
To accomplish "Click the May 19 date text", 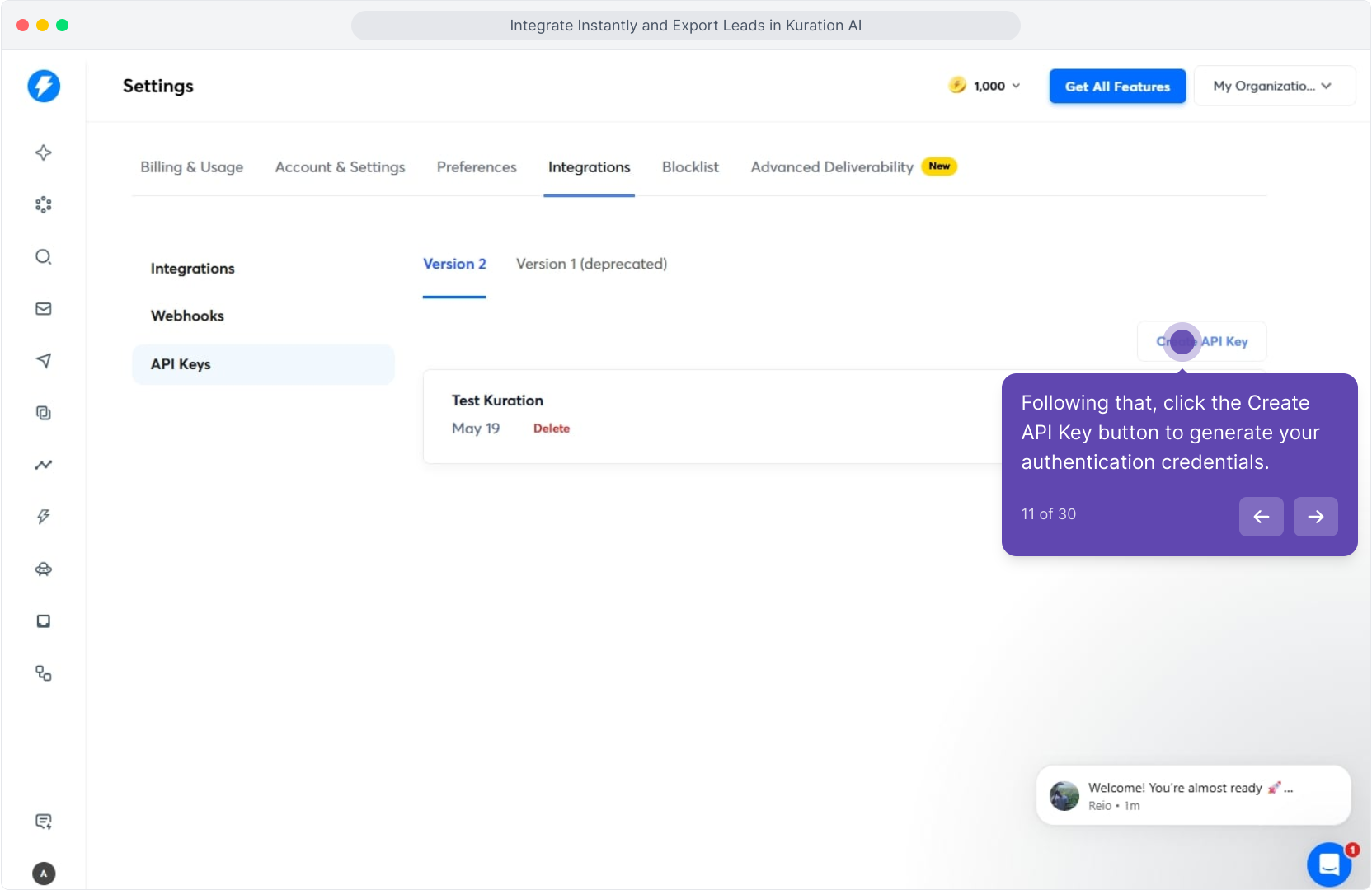I will pos(476,429).
